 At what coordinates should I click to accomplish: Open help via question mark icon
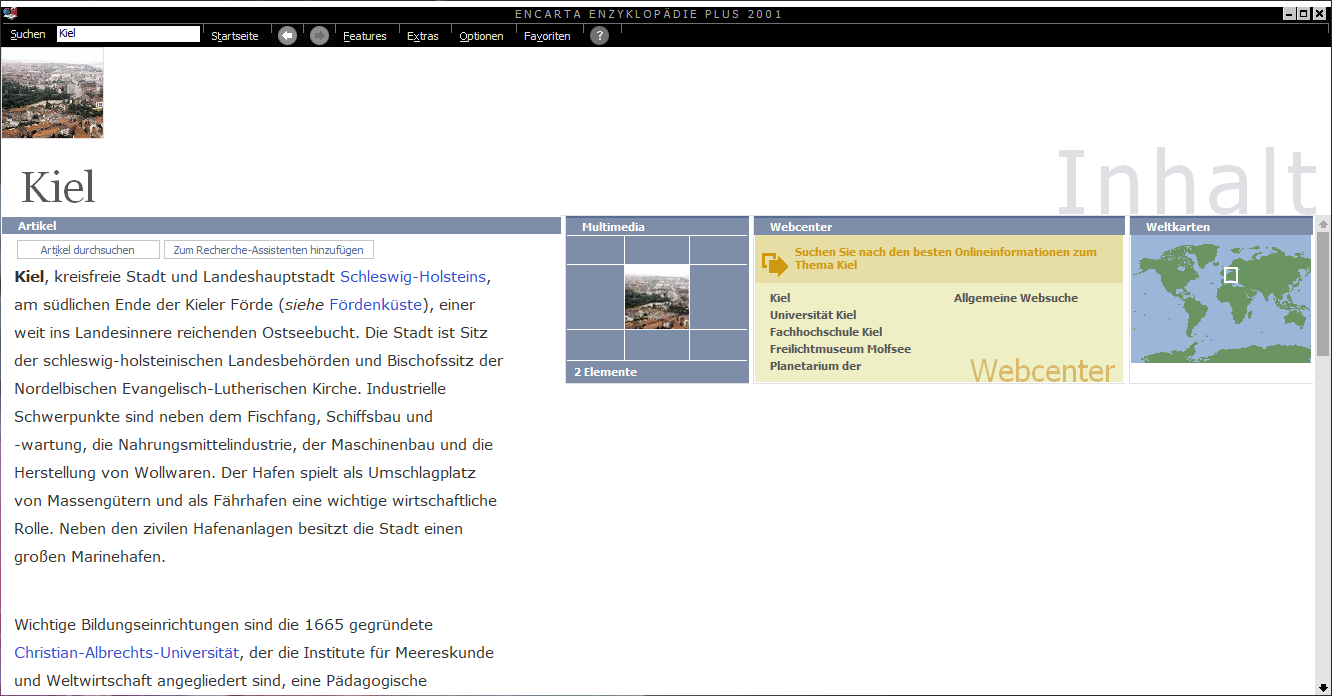click(599, 36)
